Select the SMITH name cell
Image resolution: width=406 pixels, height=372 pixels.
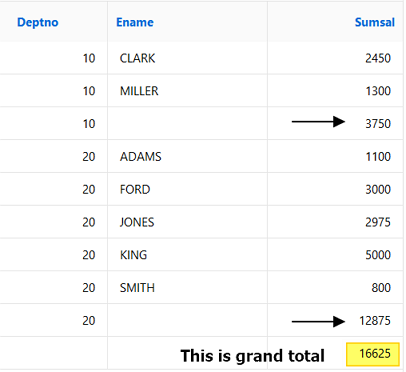tap(137, 288)
